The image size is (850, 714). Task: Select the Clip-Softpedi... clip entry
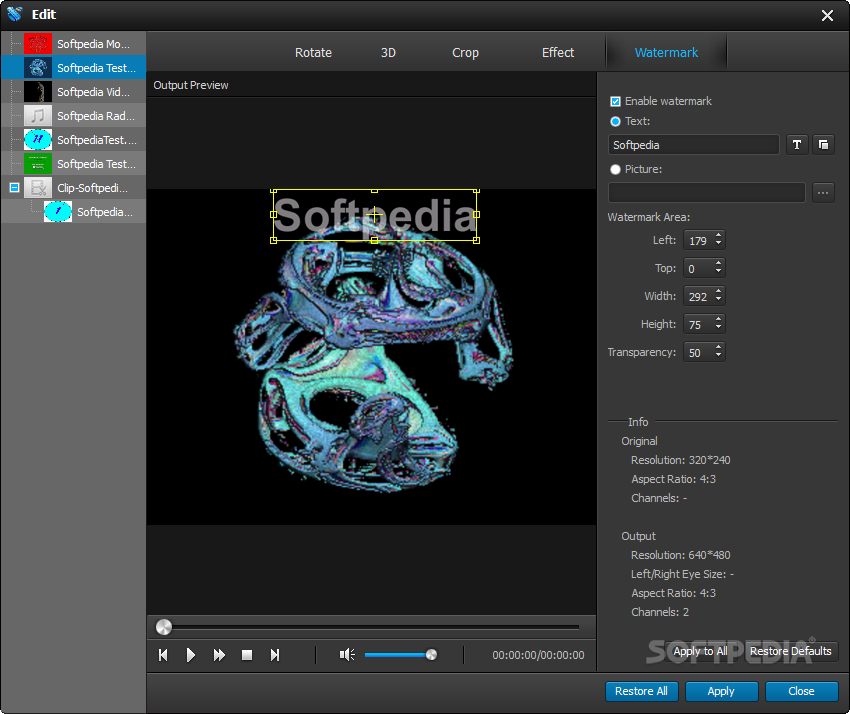coord(74,188)
